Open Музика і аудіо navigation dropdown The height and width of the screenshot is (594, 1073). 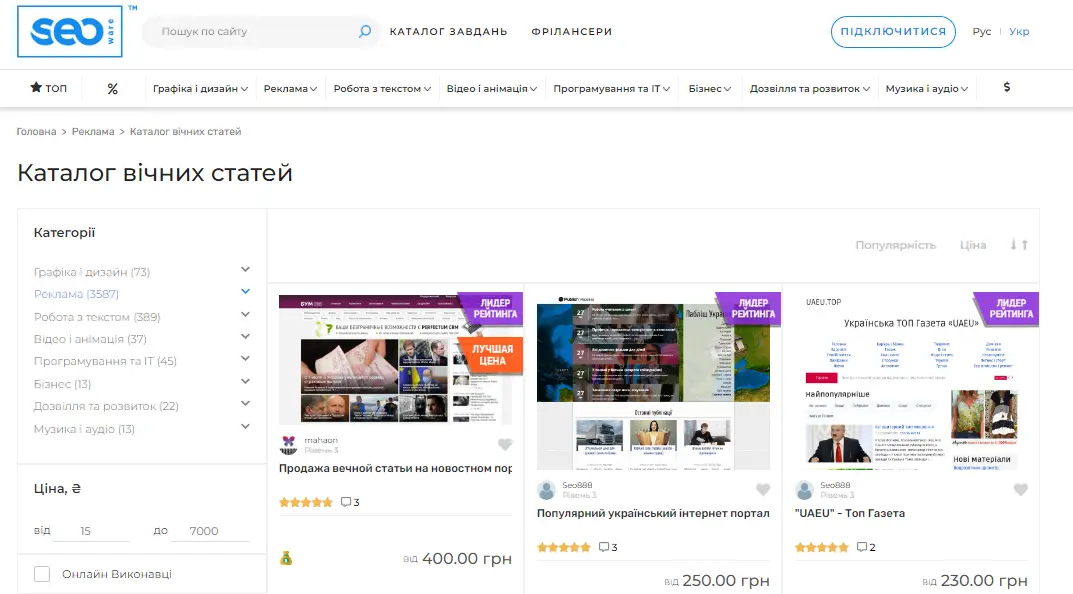coord(927,88)
